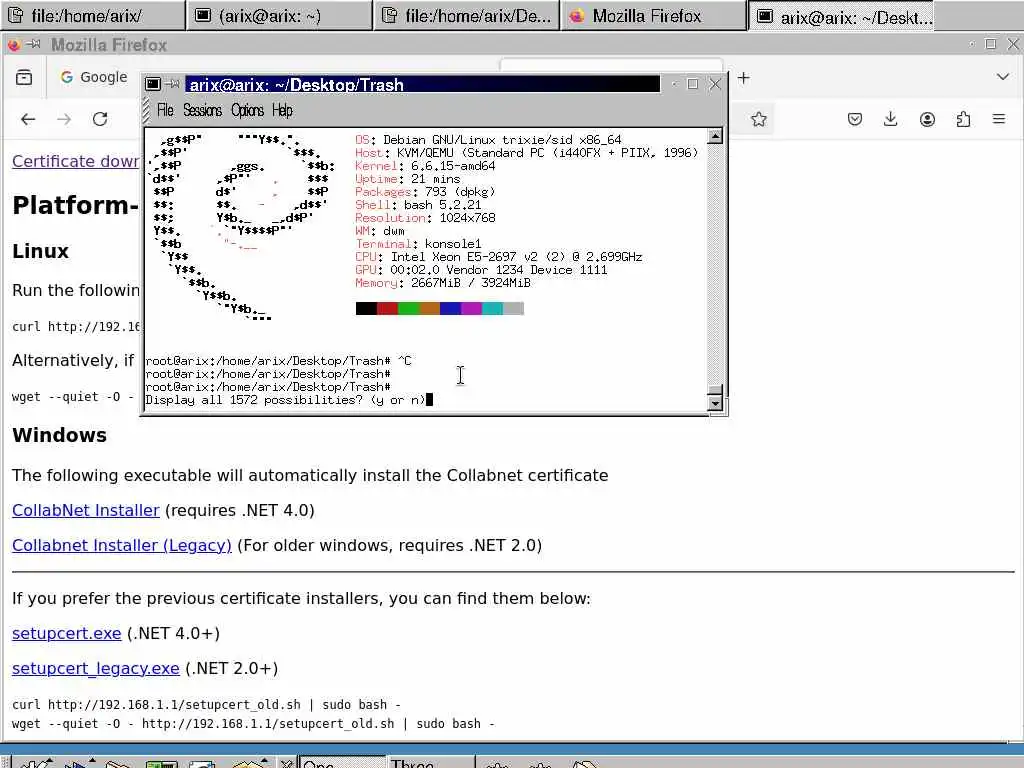Download setupcert.exe link
This screenshot has height=768, width=1024.
click(x=67, y=633)
